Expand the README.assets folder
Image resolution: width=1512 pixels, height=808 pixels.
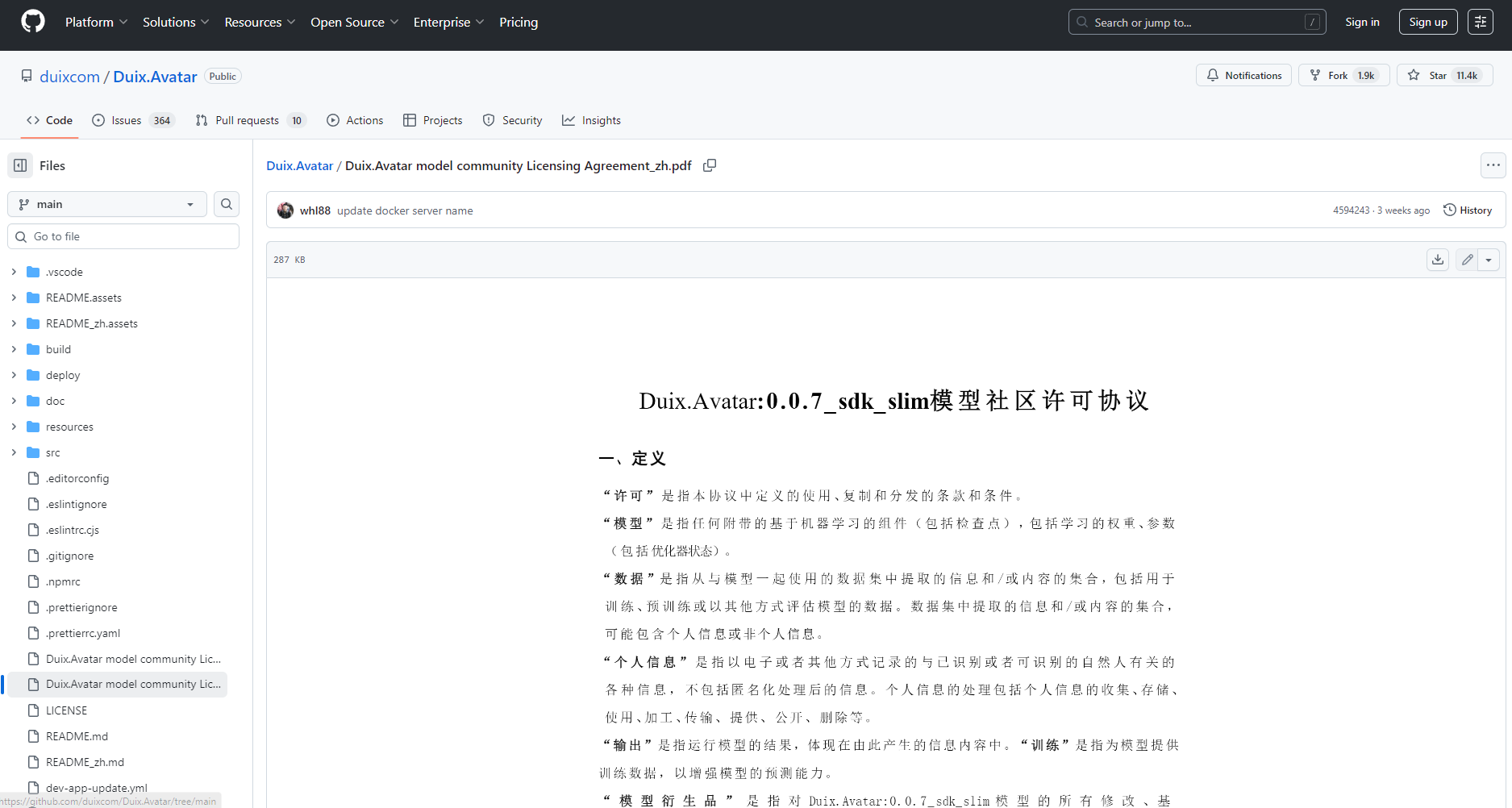[x=14, y=298]
